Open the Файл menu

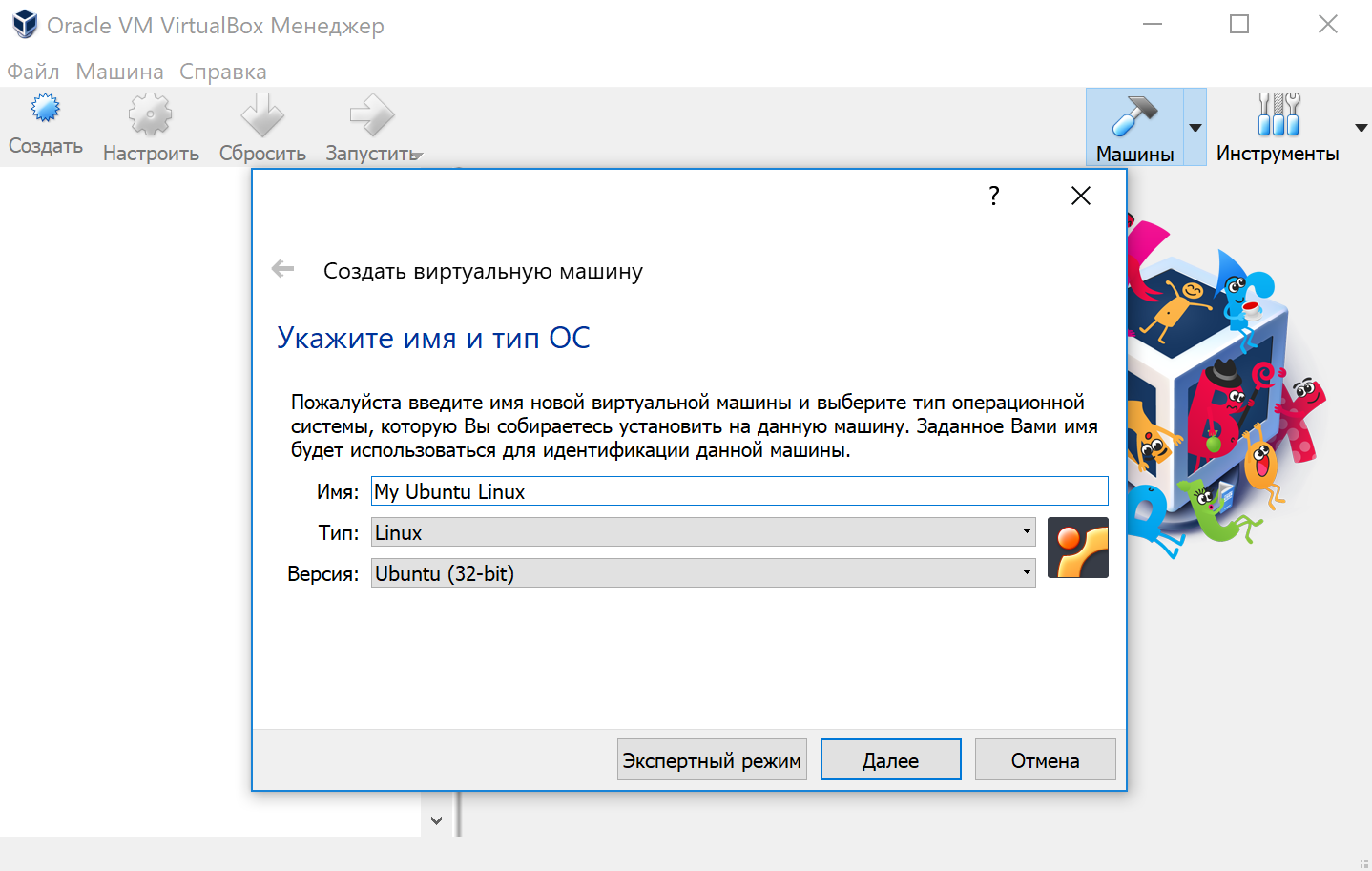point(31,71)
